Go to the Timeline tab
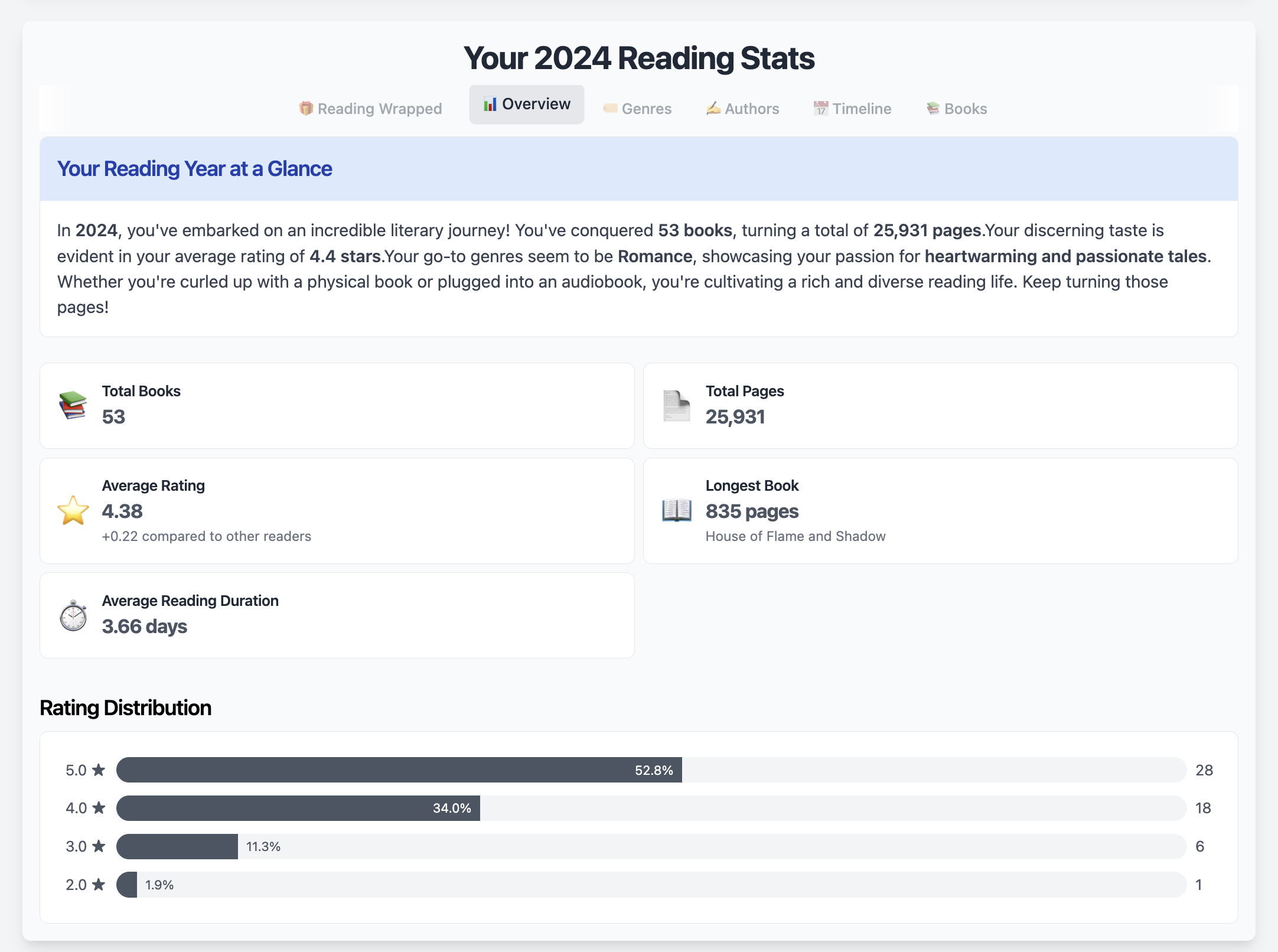Image resolution: width=1278 pixels, height=952 pixels. (852, 109)
